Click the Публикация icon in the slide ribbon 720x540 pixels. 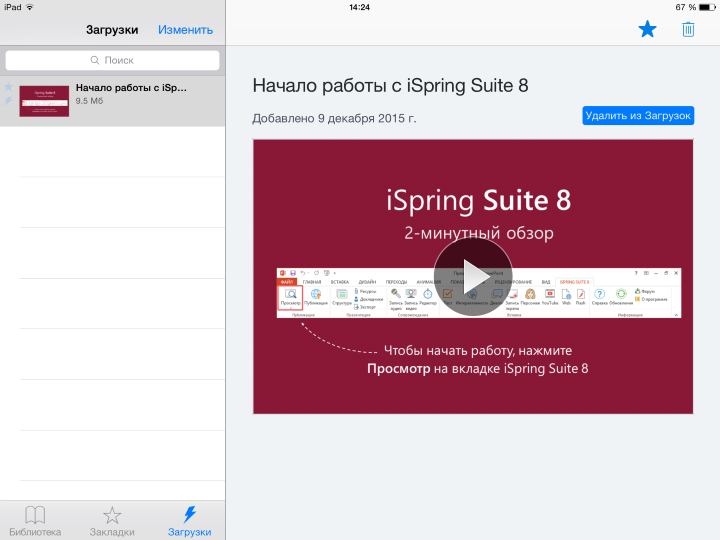point(316,297)
